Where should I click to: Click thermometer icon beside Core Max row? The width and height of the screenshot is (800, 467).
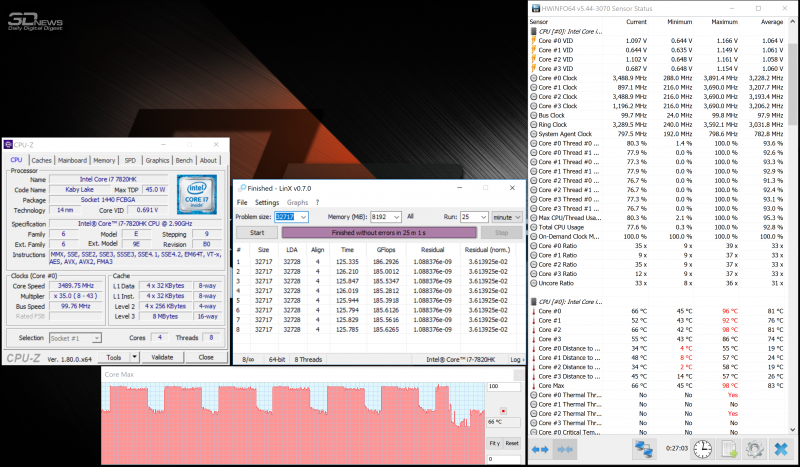pyautogui.click(x=534, y=386)
